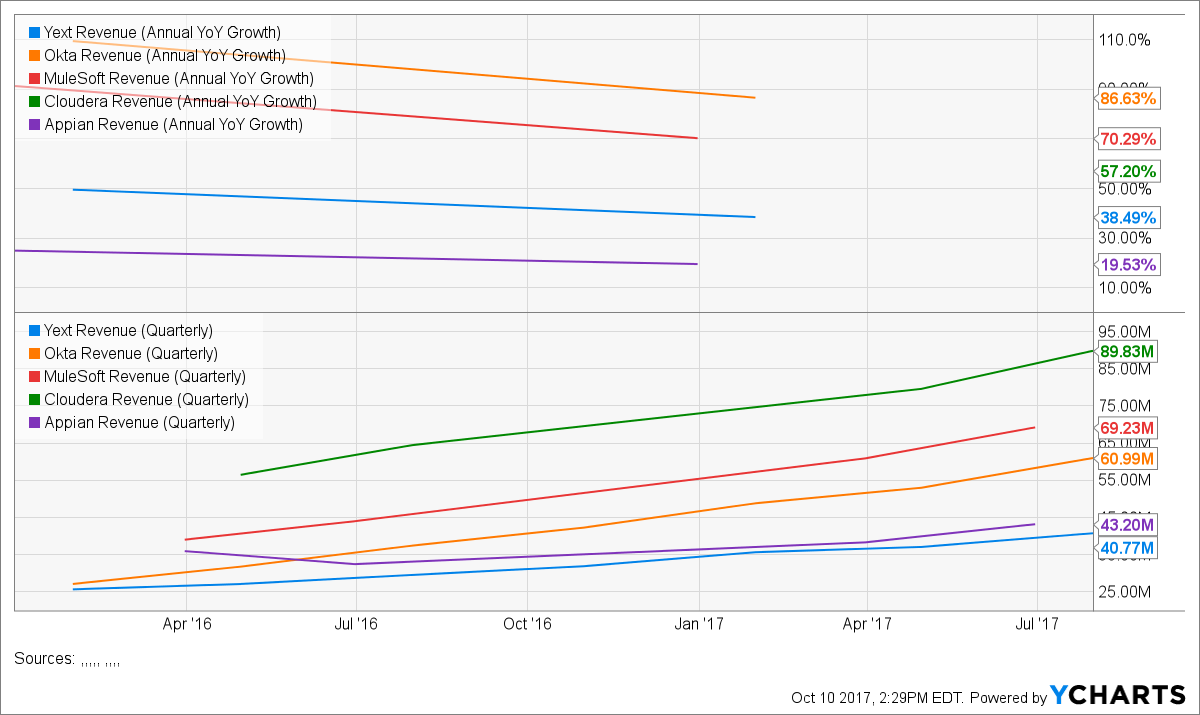Click the orange Okta YoY Growth legend swatch

[x=35, y=56]
